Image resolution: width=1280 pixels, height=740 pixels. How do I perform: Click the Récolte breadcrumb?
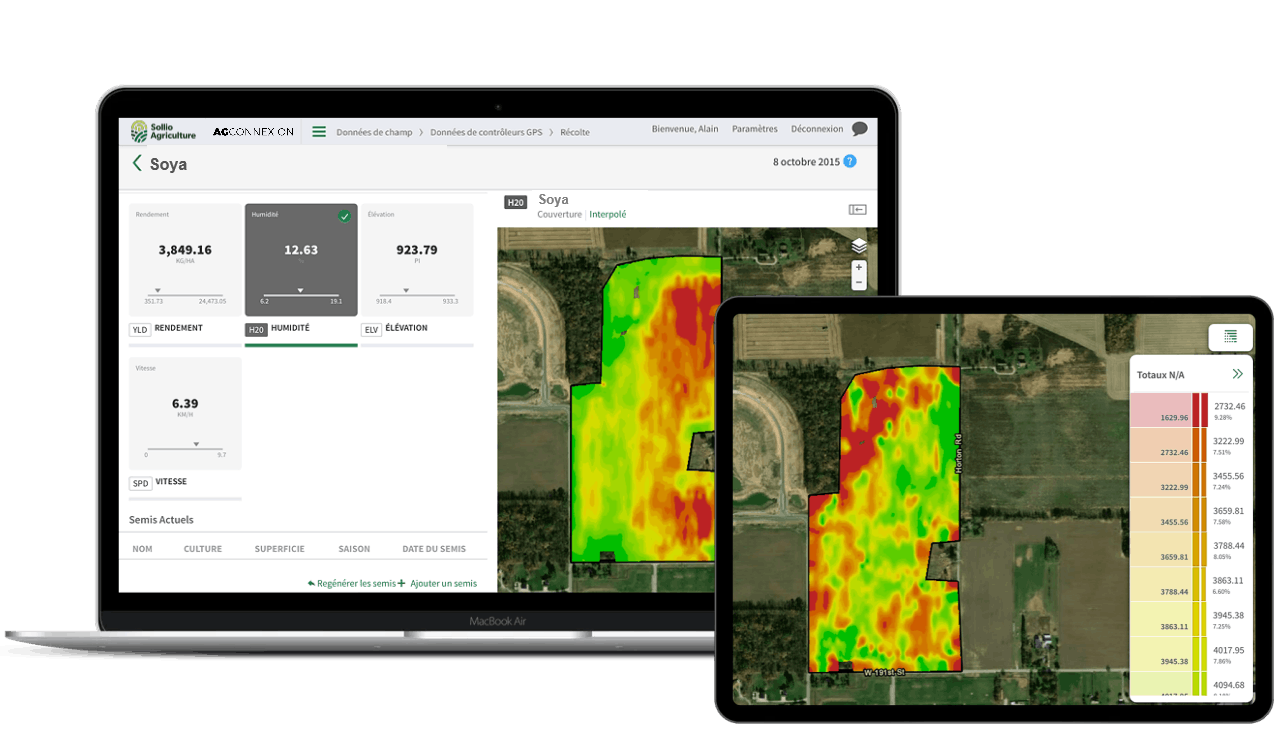(x=575, y=132)
